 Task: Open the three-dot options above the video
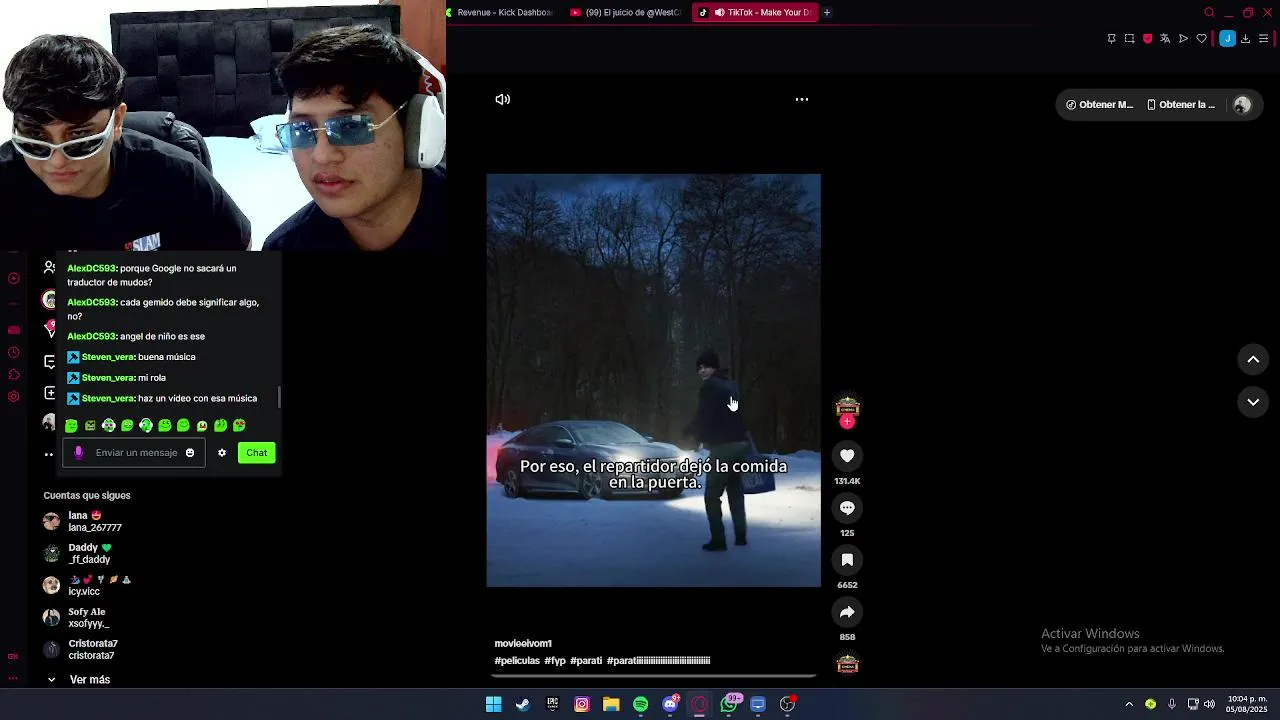[x=801, y=99]
